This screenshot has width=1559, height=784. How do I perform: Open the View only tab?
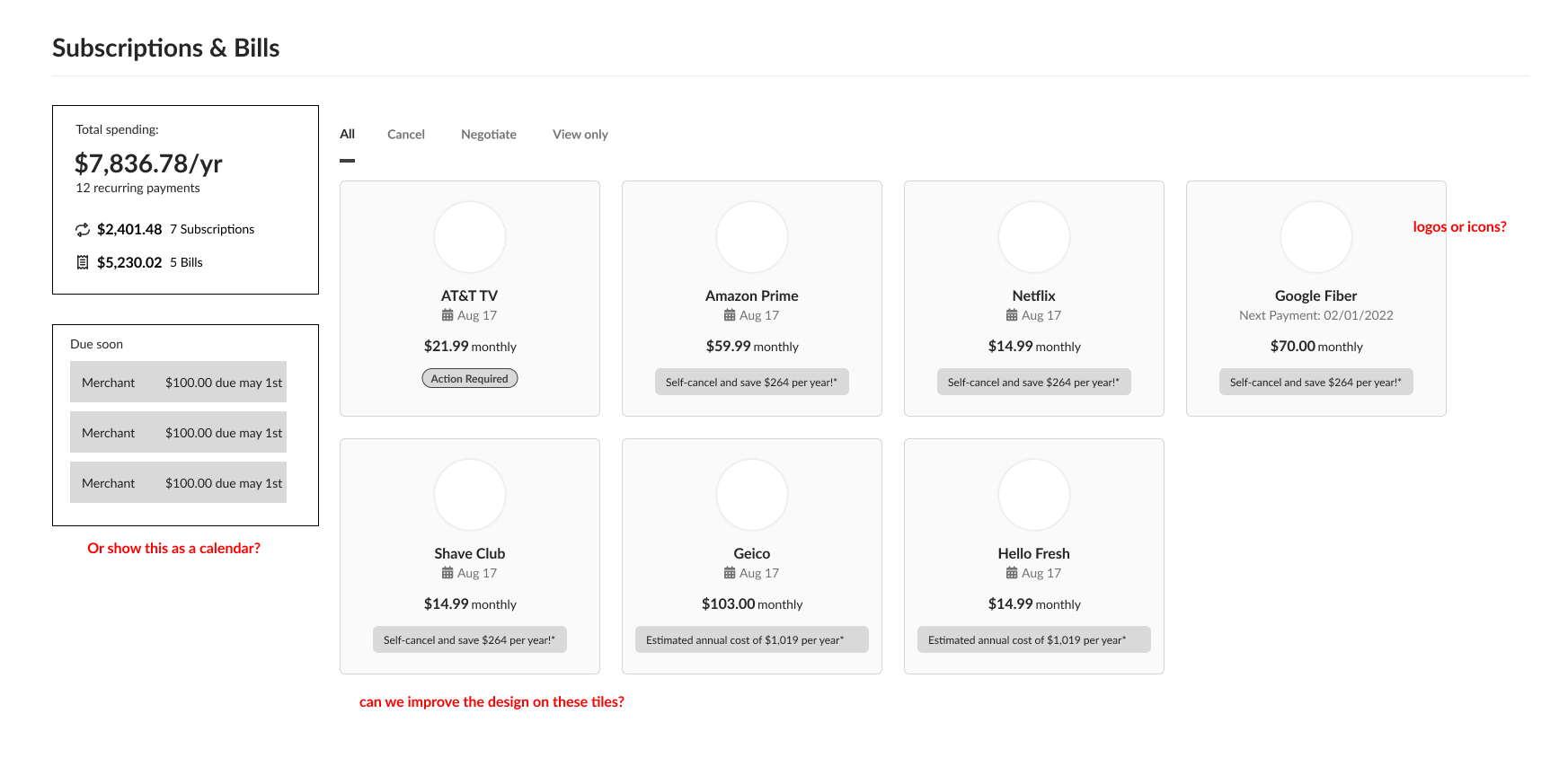580,134
